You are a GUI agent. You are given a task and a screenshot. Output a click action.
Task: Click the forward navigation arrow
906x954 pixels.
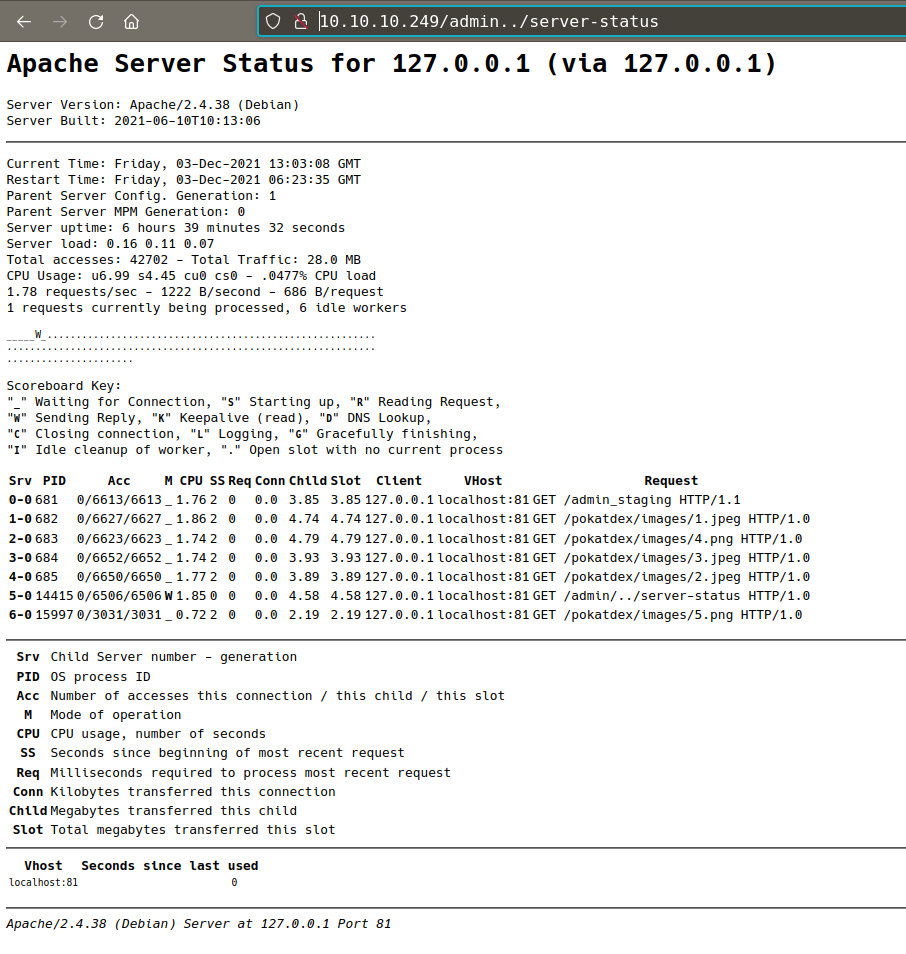60,21
